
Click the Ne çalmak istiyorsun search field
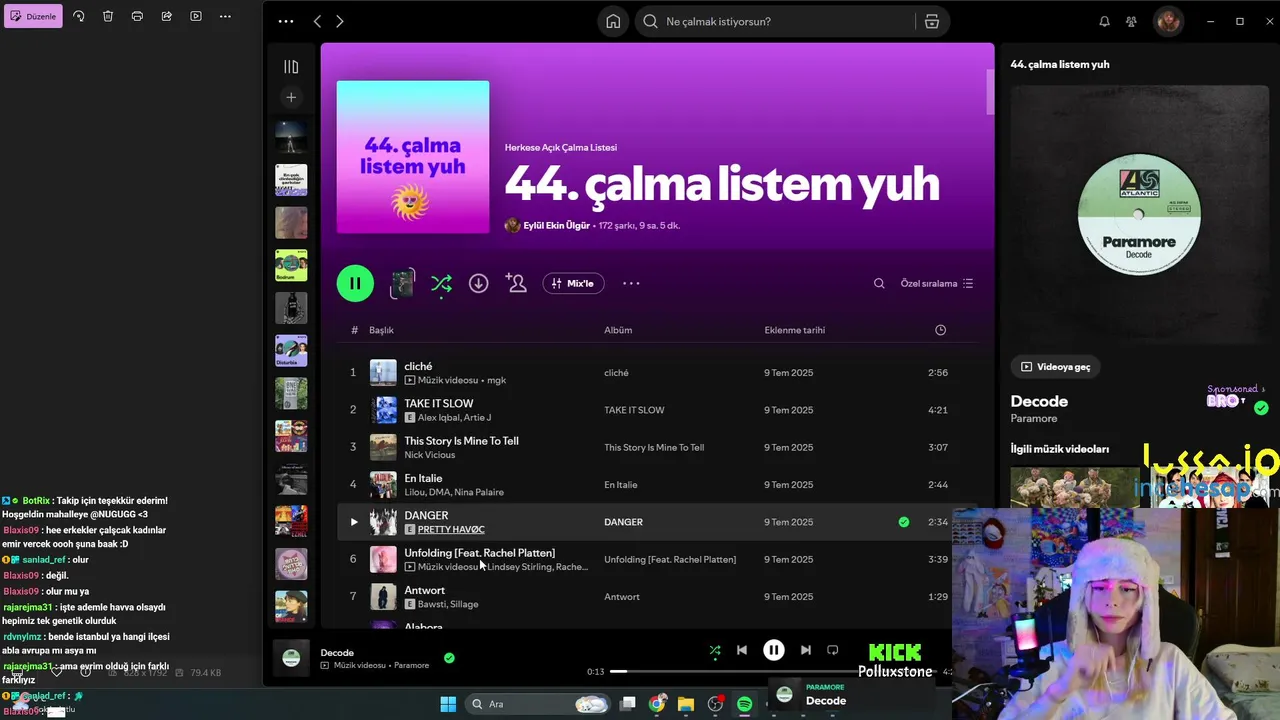tap(775, 21)
